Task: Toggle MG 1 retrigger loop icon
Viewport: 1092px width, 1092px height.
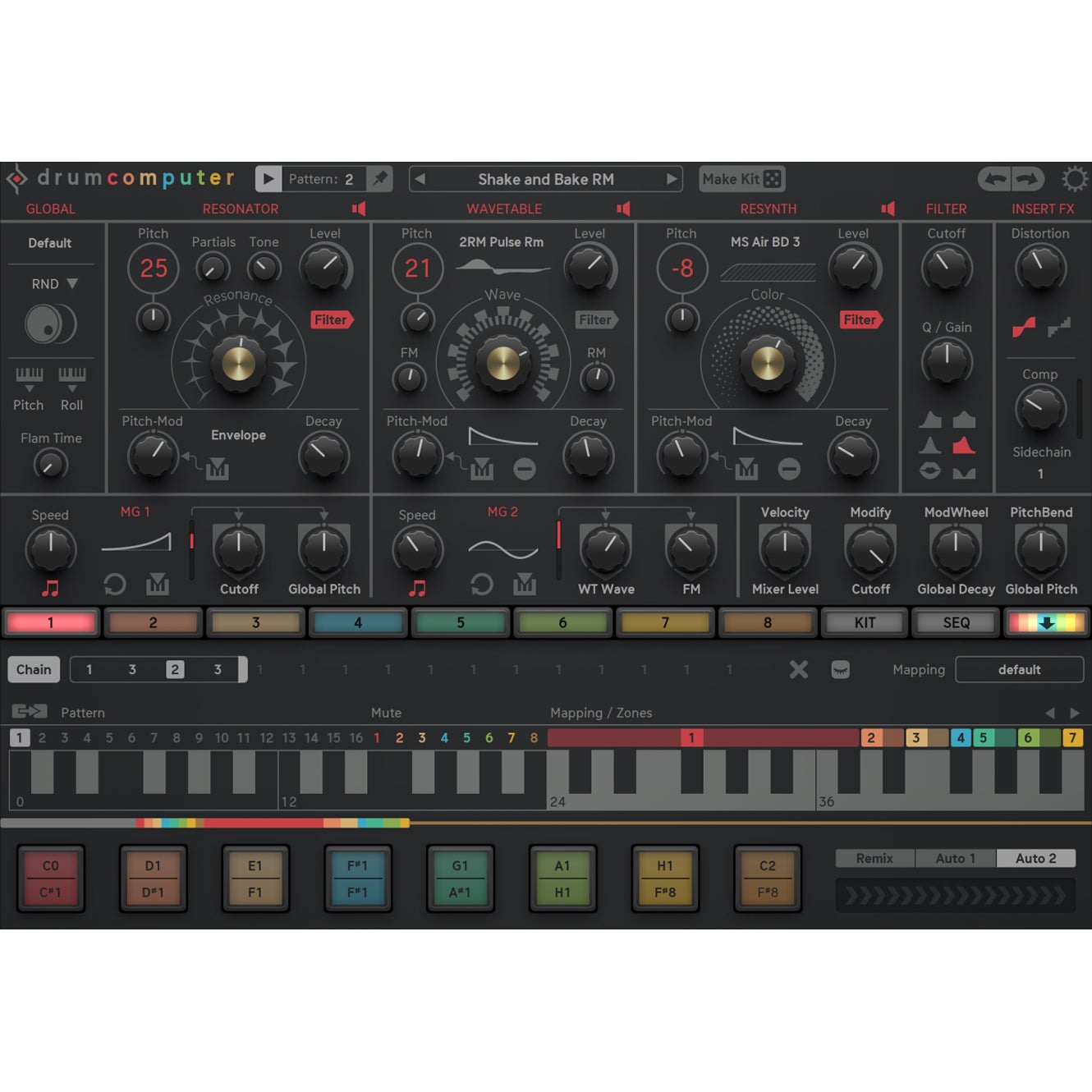Action: tap(114, 585)
